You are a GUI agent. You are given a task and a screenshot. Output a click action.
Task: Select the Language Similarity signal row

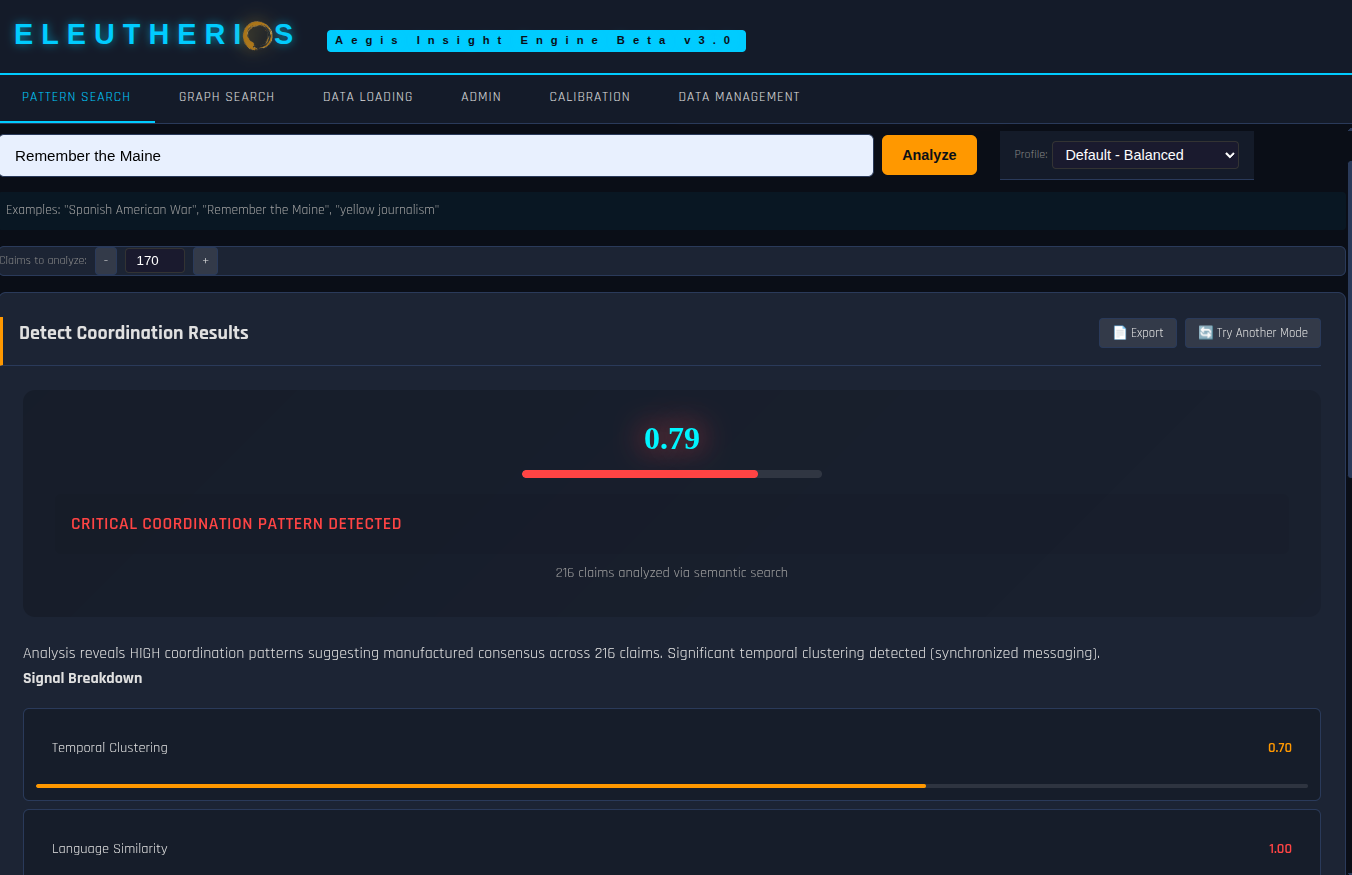[x=671, y=848]
